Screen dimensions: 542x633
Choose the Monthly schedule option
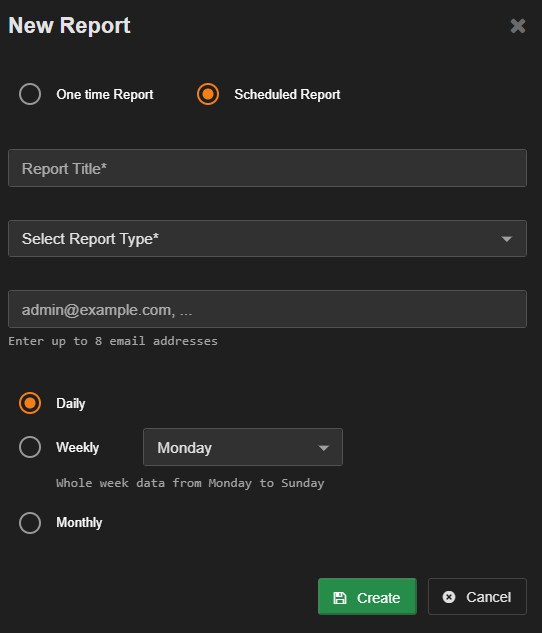click(30, 523)
